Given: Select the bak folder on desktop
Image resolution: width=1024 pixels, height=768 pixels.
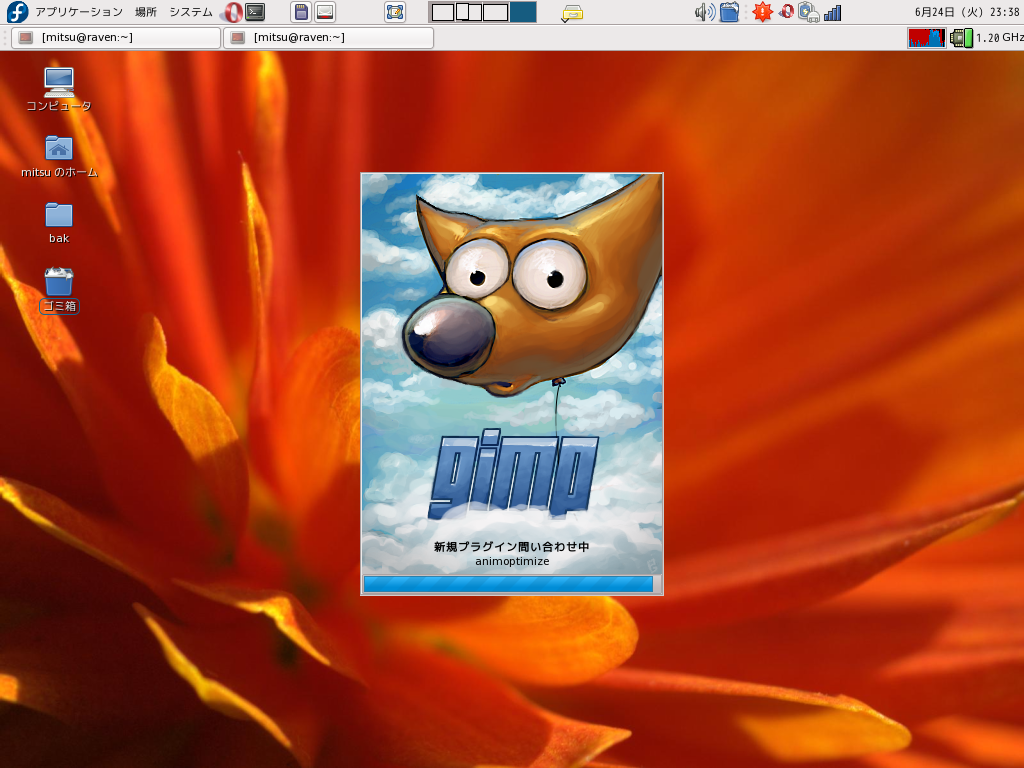Looking at the screenshot, I should pos(59,215).
